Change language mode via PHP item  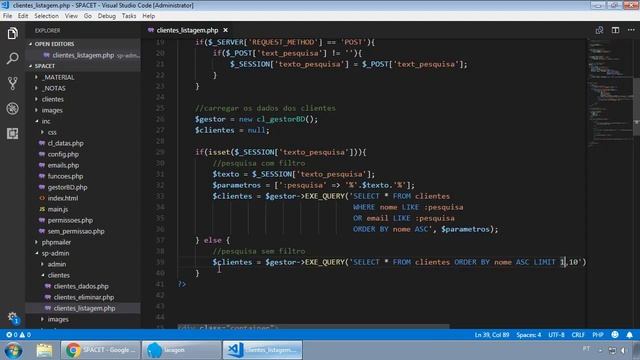click(x=598, y=335)
